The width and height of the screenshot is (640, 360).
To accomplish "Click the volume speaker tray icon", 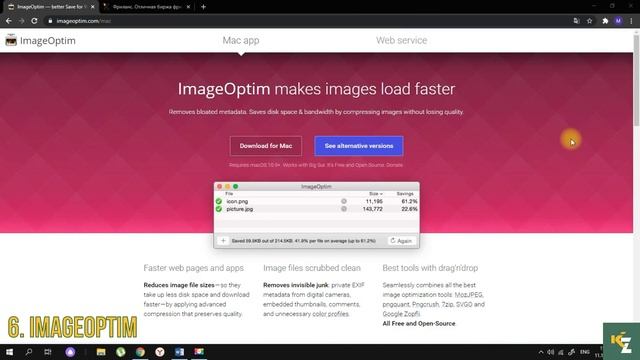I will coord(551,352).
